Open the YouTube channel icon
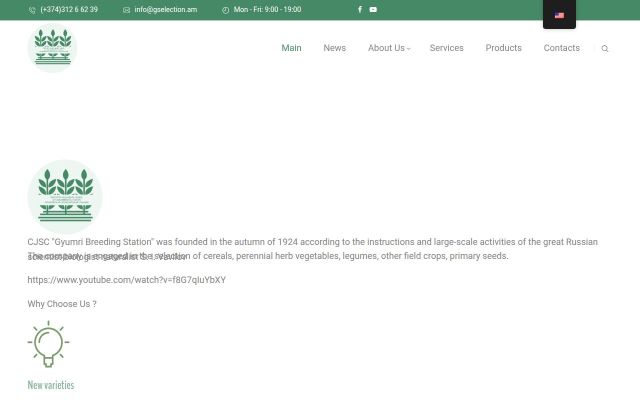The height and width of the screenshot is (400, 640). [x=373, y=9]
